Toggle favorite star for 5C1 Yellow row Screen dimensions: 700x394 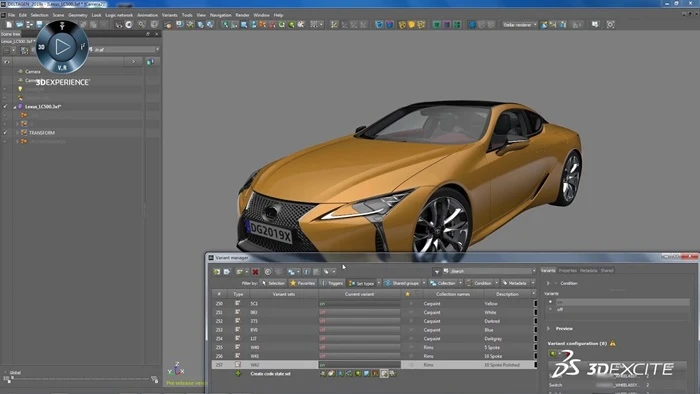coord(411,303)
